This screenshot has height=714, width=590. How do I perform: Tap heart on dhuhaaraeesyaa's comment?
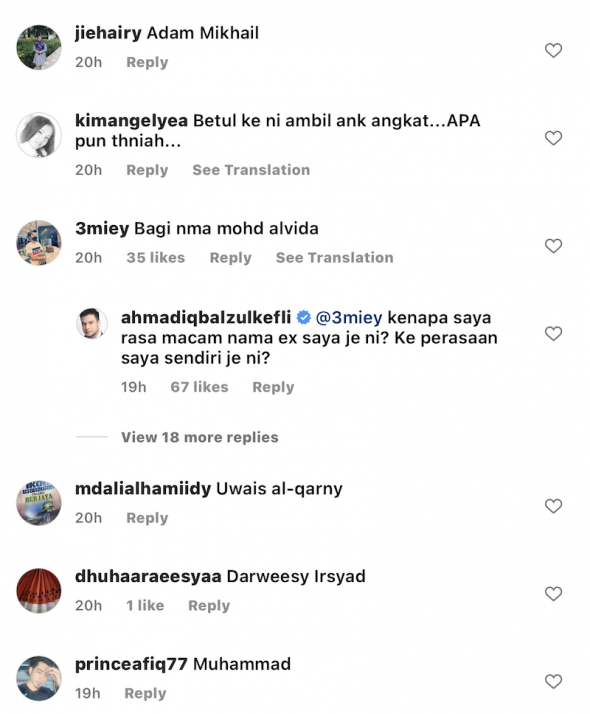(x=553, y=594)
